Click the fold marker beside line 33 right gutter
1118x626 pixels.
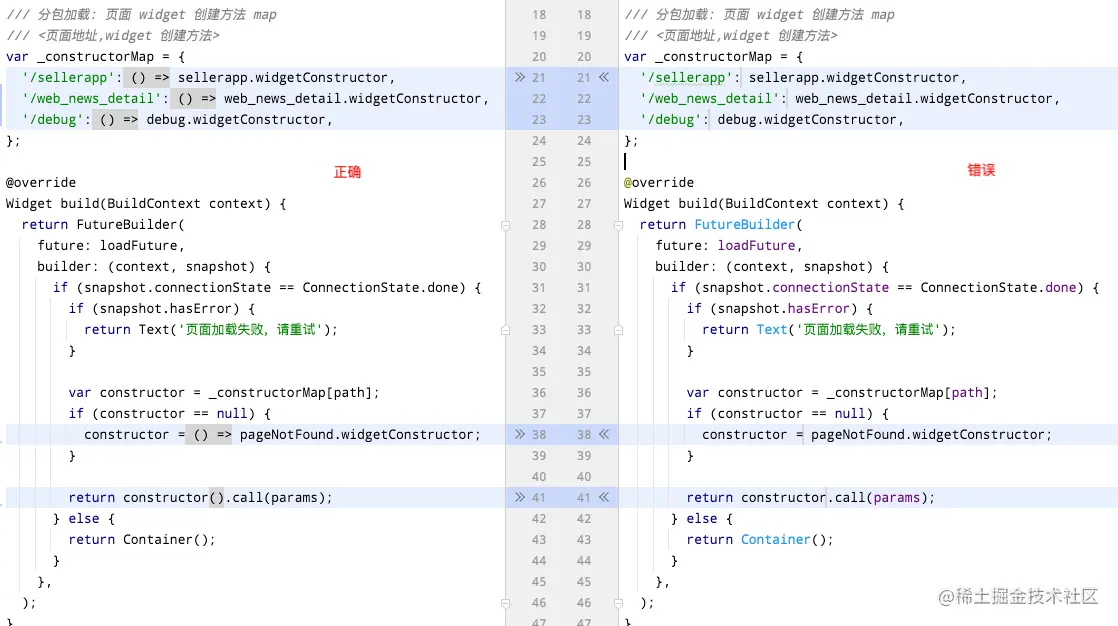pos(619,330)
